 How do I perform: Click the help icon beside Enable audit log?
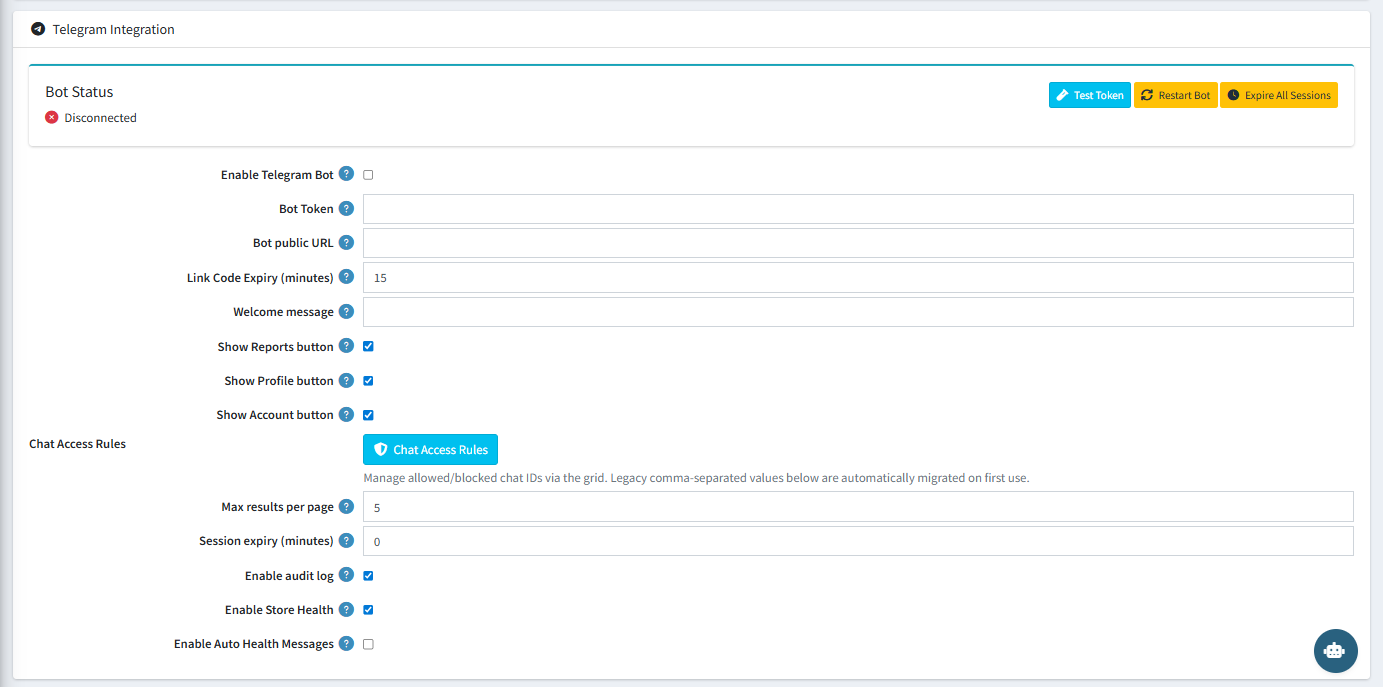[346, 575]
